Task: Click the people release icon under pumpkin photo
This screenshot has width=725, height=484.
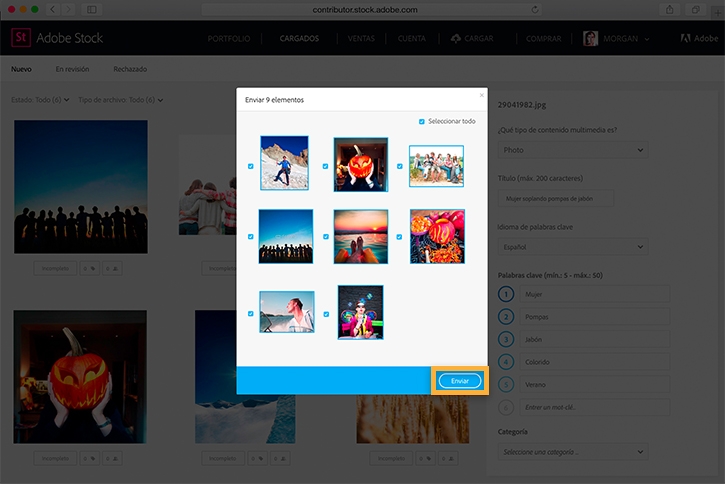Action: [112, 459]
